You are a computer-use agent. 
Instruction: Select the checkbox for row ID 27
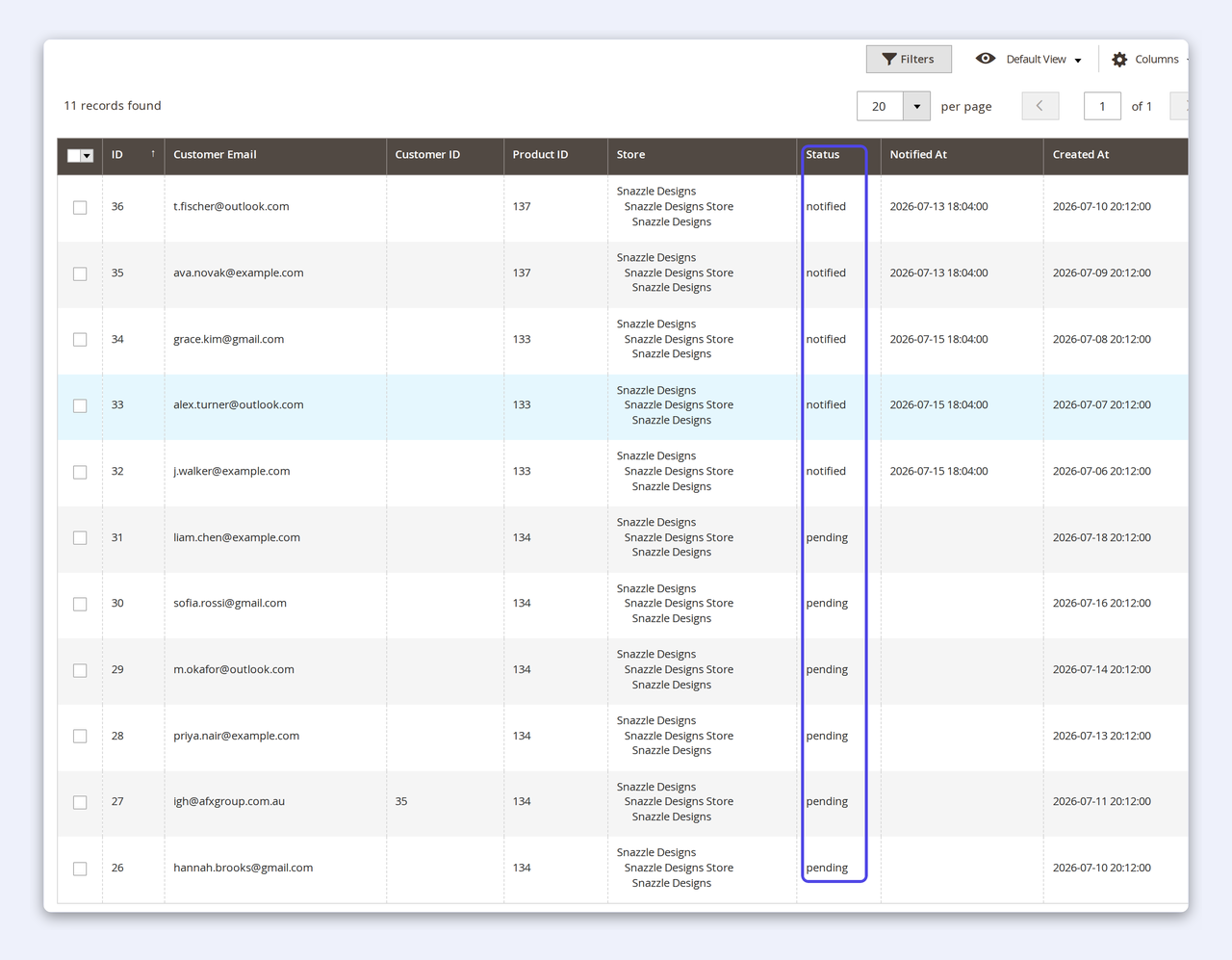click(x=80, y=802)
